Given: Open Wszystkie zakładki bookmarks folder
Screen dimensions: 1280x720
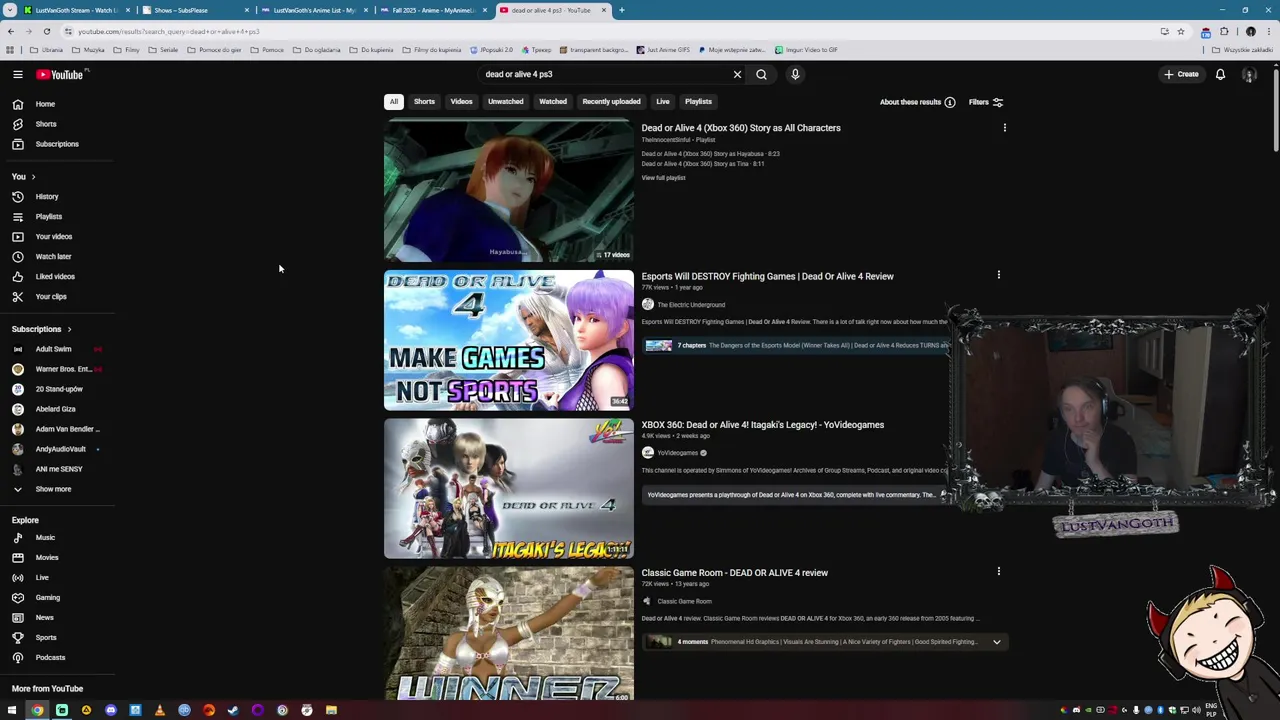Looking at the screenshot, I should 1243,50.
